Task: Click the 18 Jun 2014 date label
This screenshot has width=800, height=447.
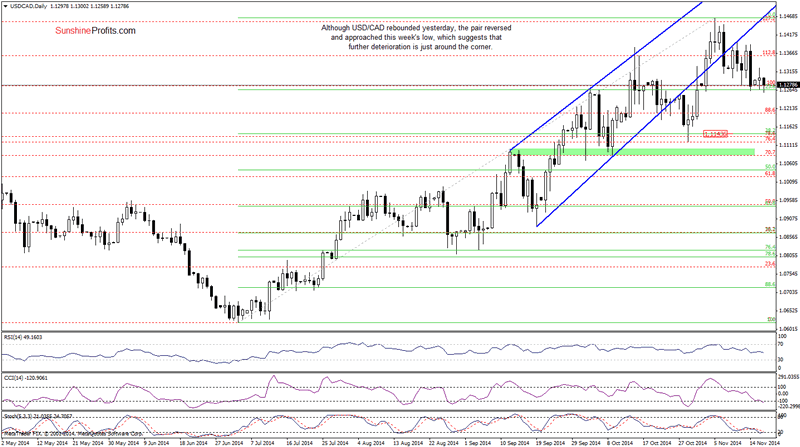Action: (193, 443)
